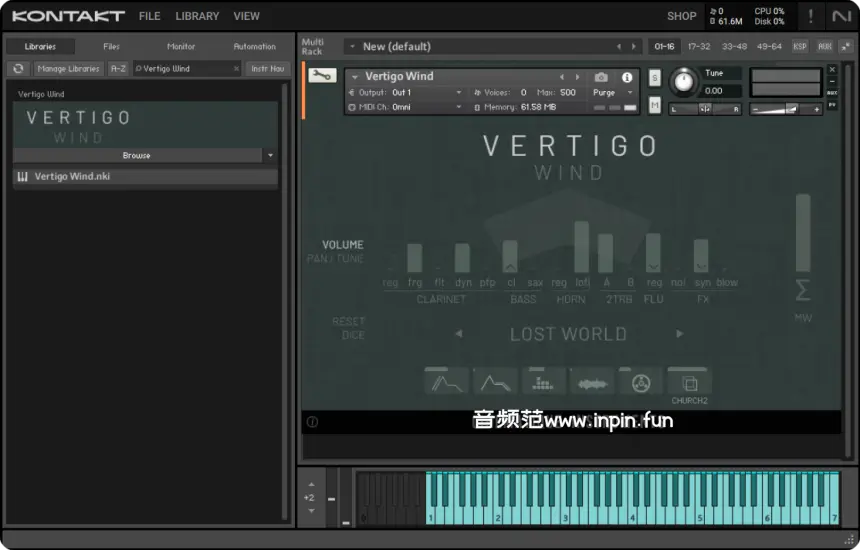
Task: Mute the Vertigo Wind instrument
Action: point(655,105)
